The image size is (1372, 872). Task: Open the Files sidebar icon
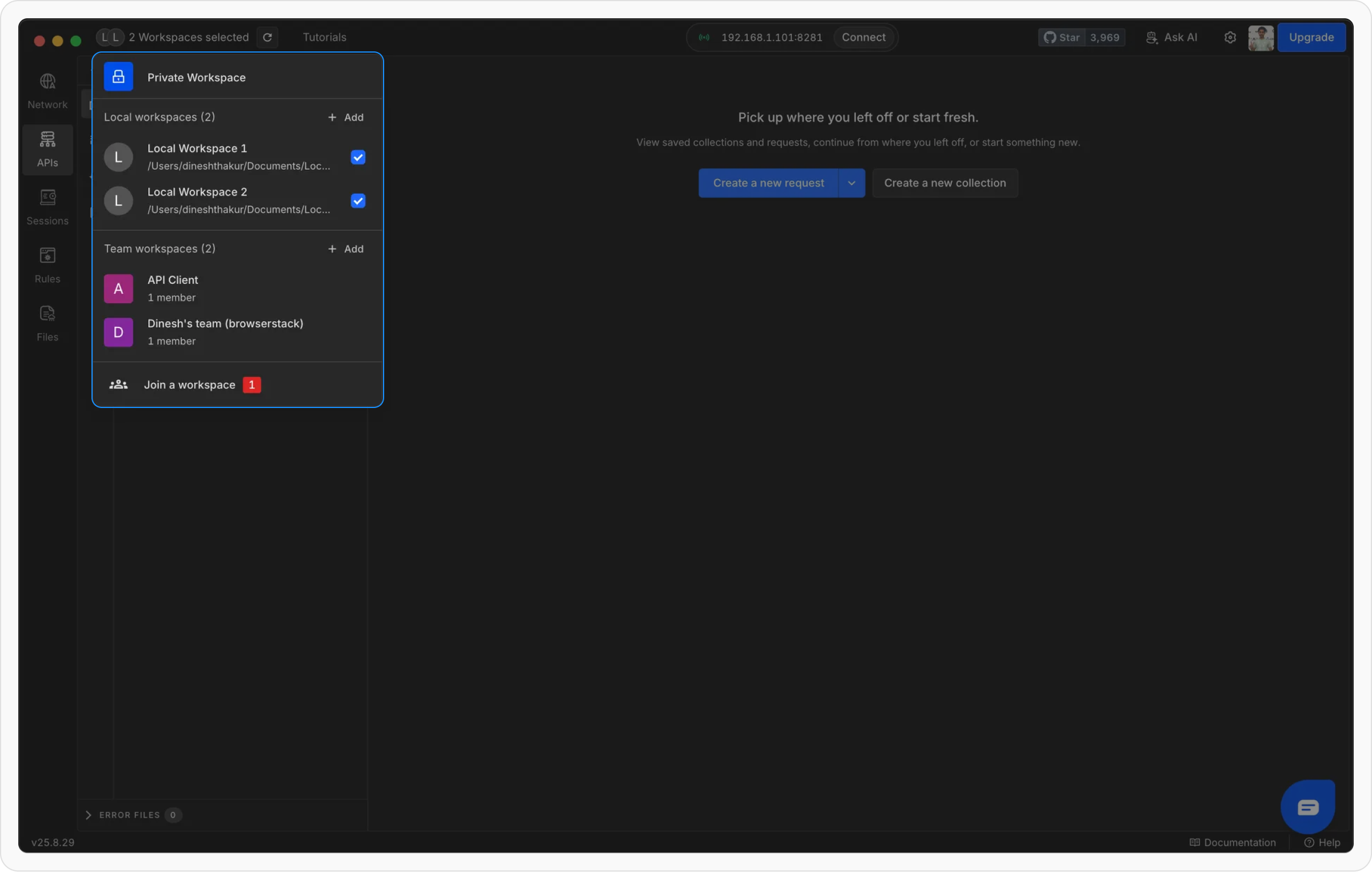click(47, 323)
